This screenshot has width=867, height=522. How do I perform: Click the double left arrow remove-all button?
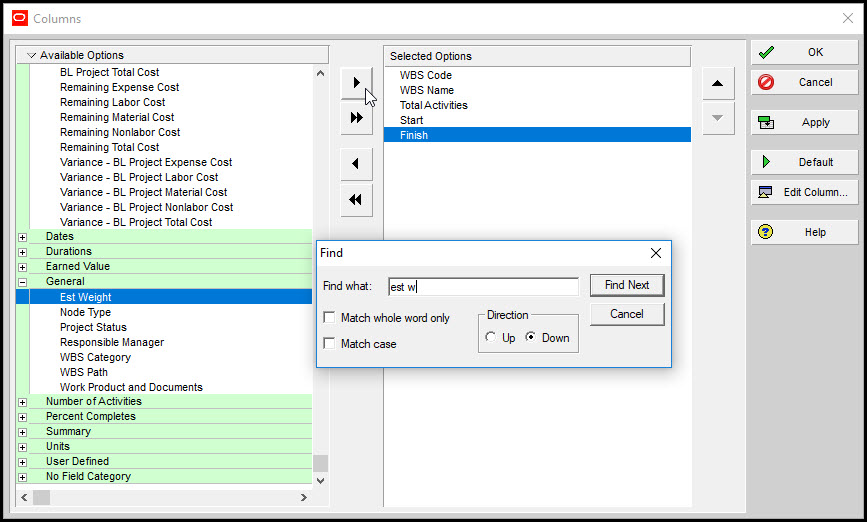tap(355, 199)
